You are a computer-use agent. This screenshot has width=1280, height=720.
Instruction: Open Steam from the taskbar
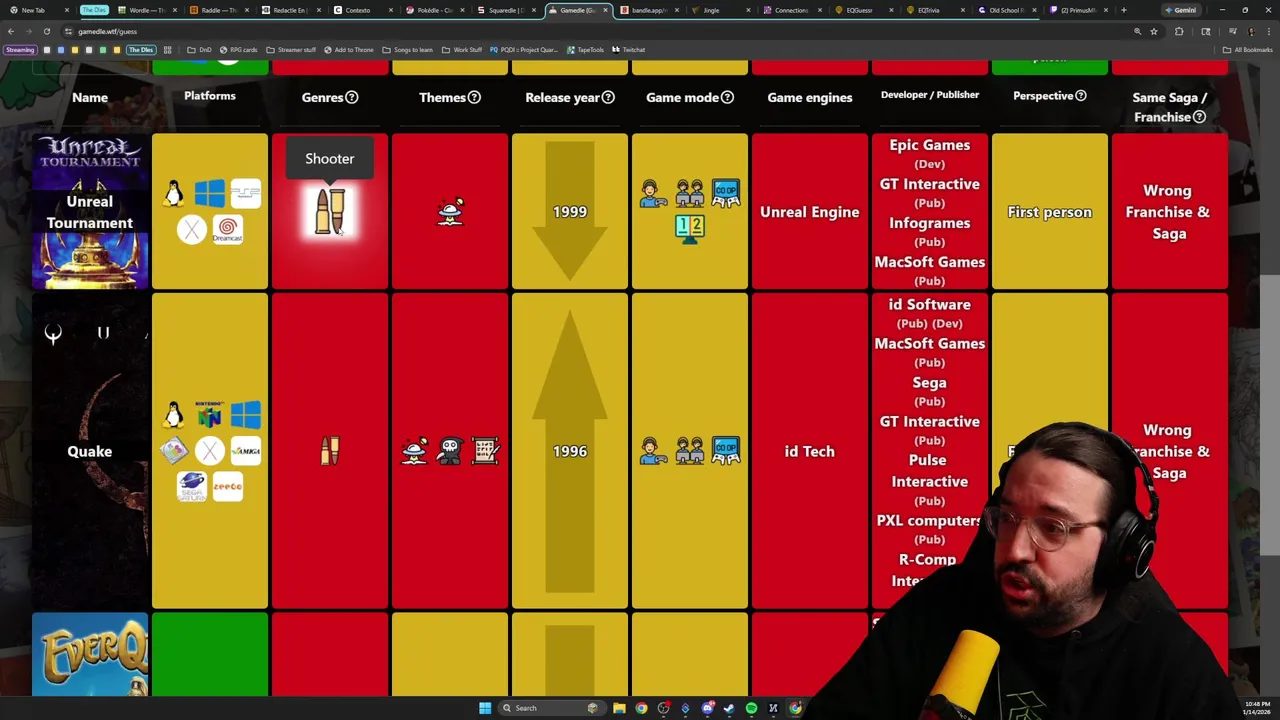tap(729, 708)
